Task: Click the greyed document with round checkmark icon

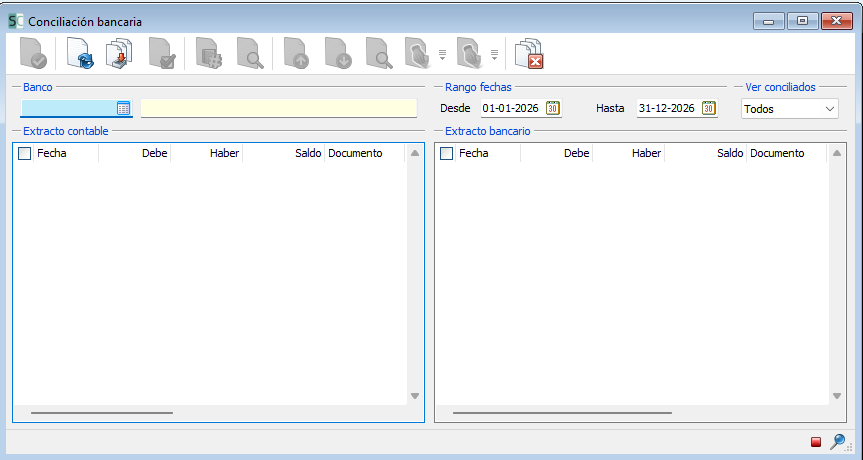Action: coord(33,53)
